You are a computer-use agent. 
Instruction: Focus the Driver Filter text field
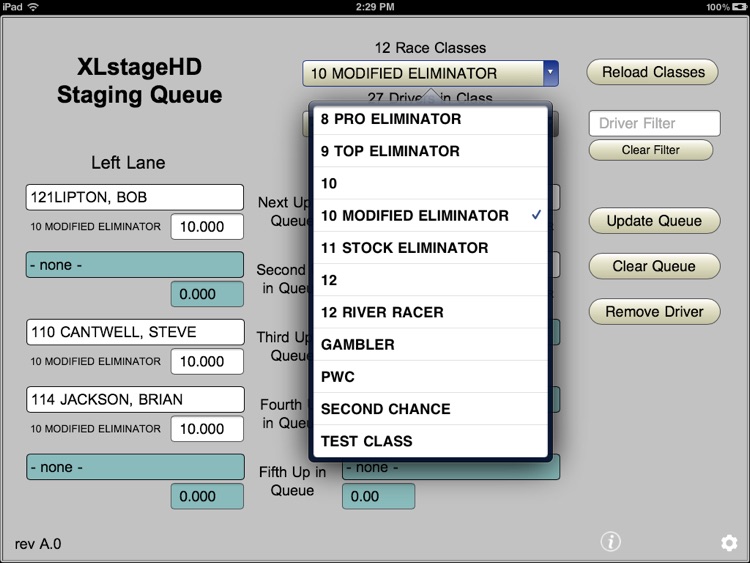coord(654,123)
